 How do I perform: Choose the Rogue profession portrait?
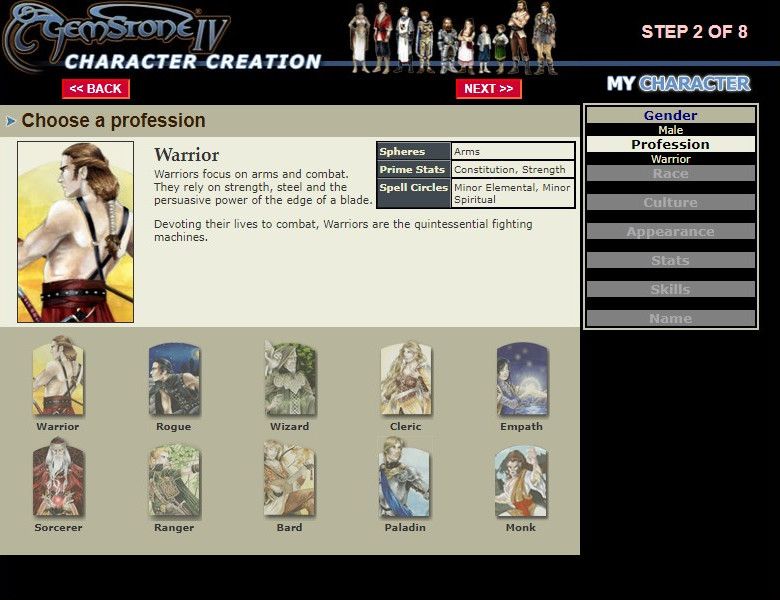pos(174,377)
